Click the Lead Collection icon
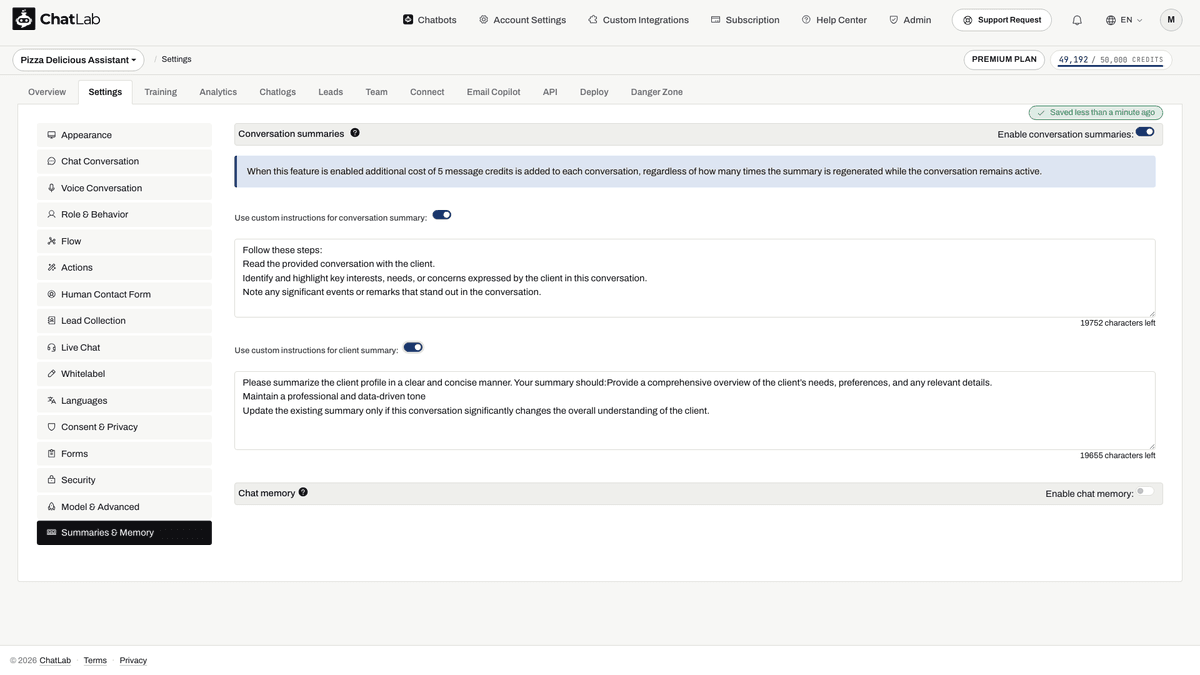Image resolution: width=1200 pixels, height=675 pixels. coord(51,321)
